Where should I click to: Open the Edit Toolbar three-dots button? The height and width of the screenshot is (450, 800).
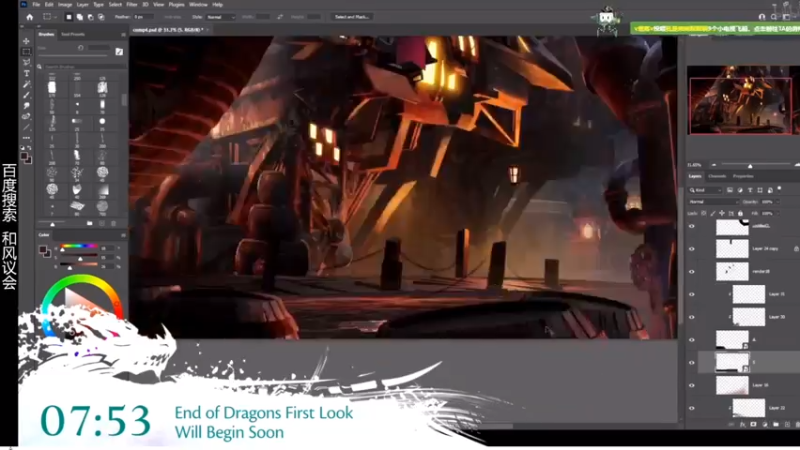click(26, 138)
